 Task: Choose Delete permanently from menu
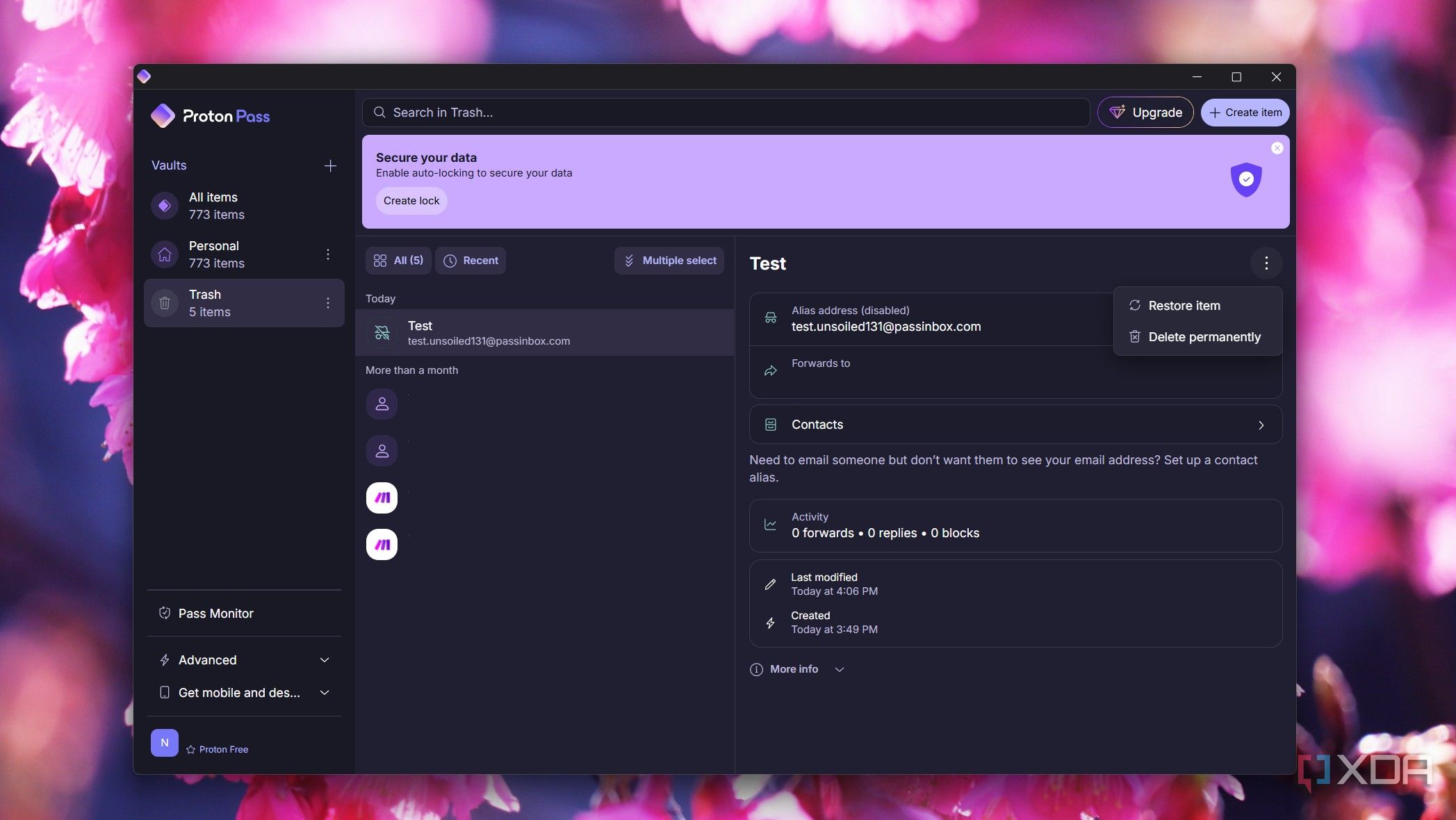[1197, 337]
